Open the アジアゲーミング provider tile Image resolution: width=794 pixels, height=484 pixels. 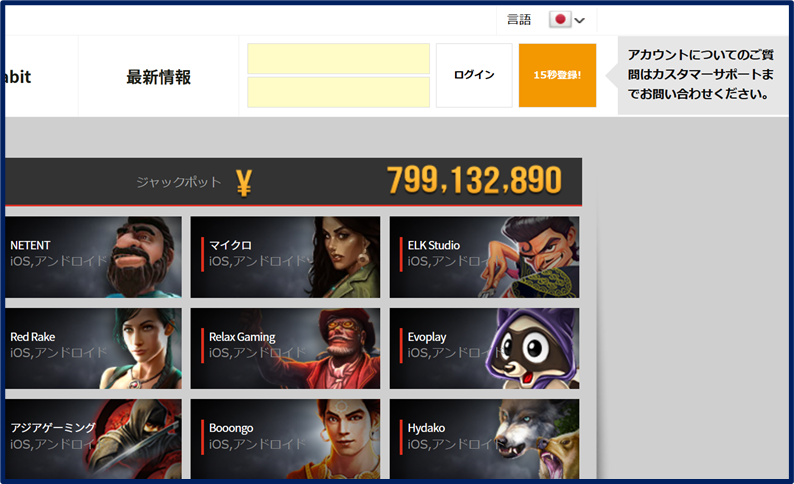coord(93,439)
